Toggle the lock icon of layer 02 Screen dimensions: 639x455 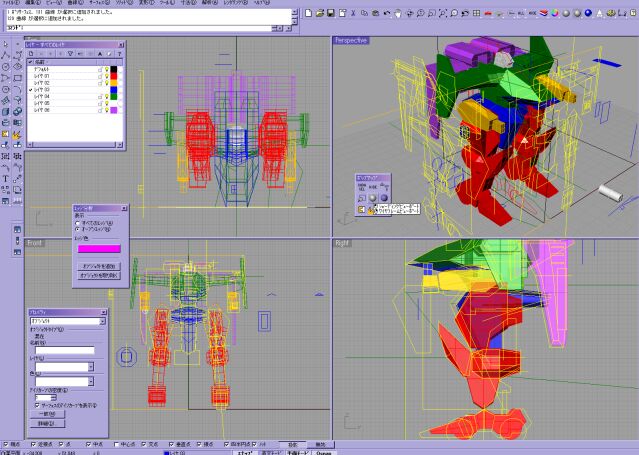pyautogui.click(x=100, y=83)
